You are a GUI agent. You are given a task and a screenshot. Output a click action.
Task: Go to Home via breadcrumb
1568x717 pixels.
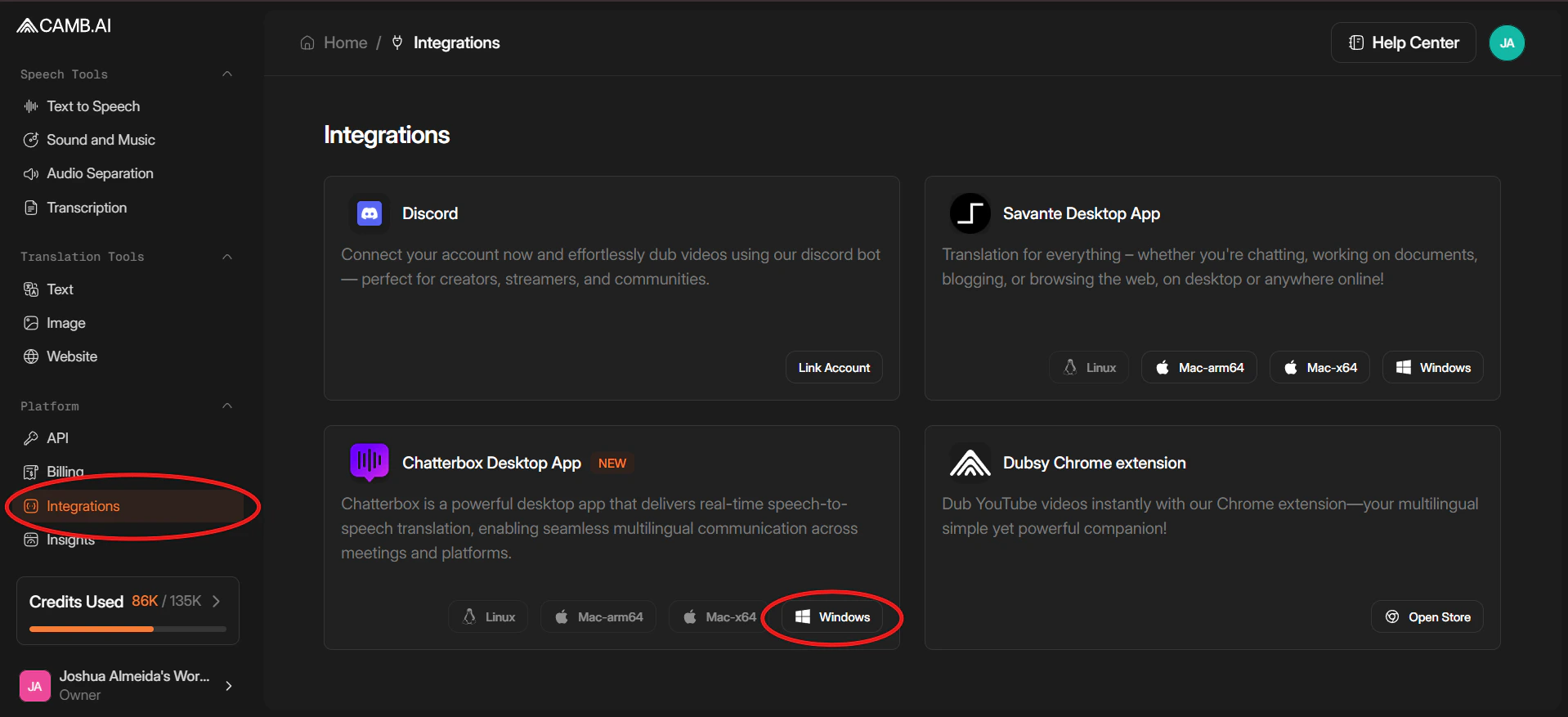coord(345,43)
